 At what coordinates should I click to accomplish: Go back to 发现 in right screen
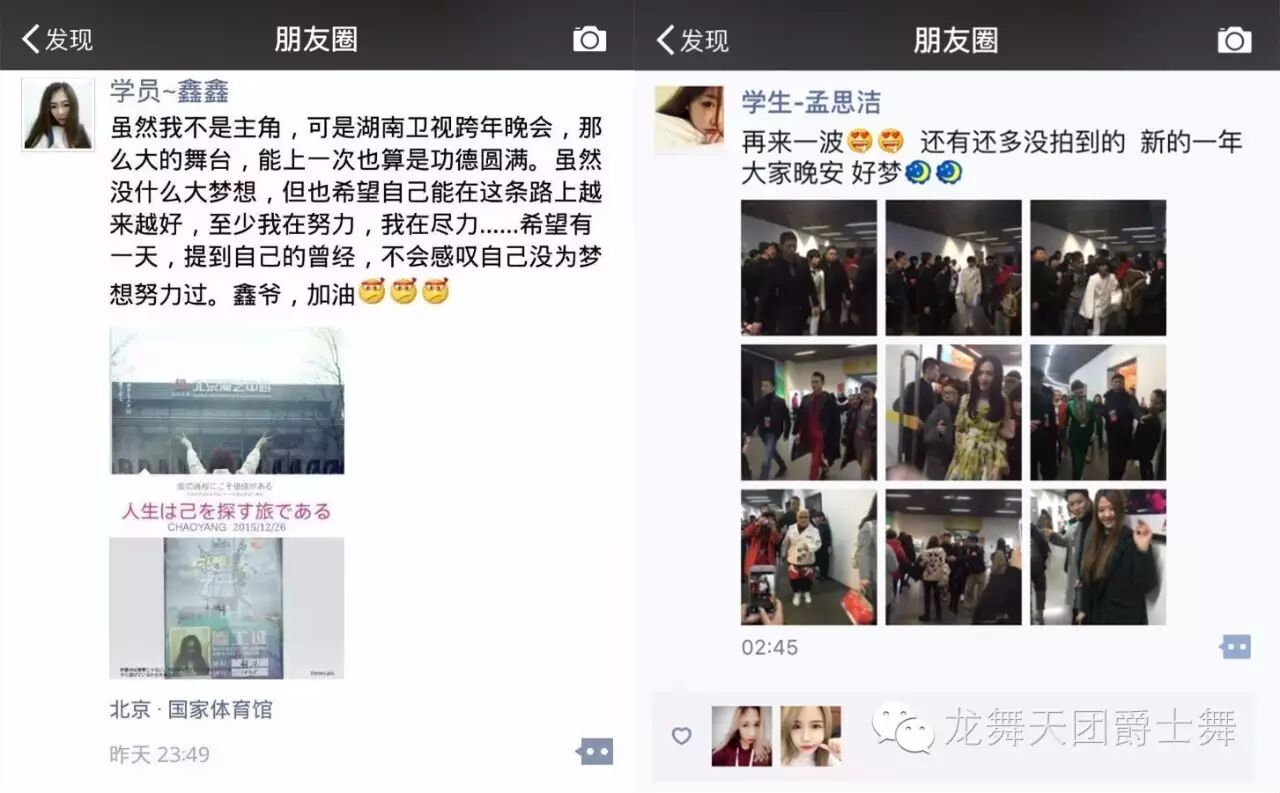click(692, 39)
